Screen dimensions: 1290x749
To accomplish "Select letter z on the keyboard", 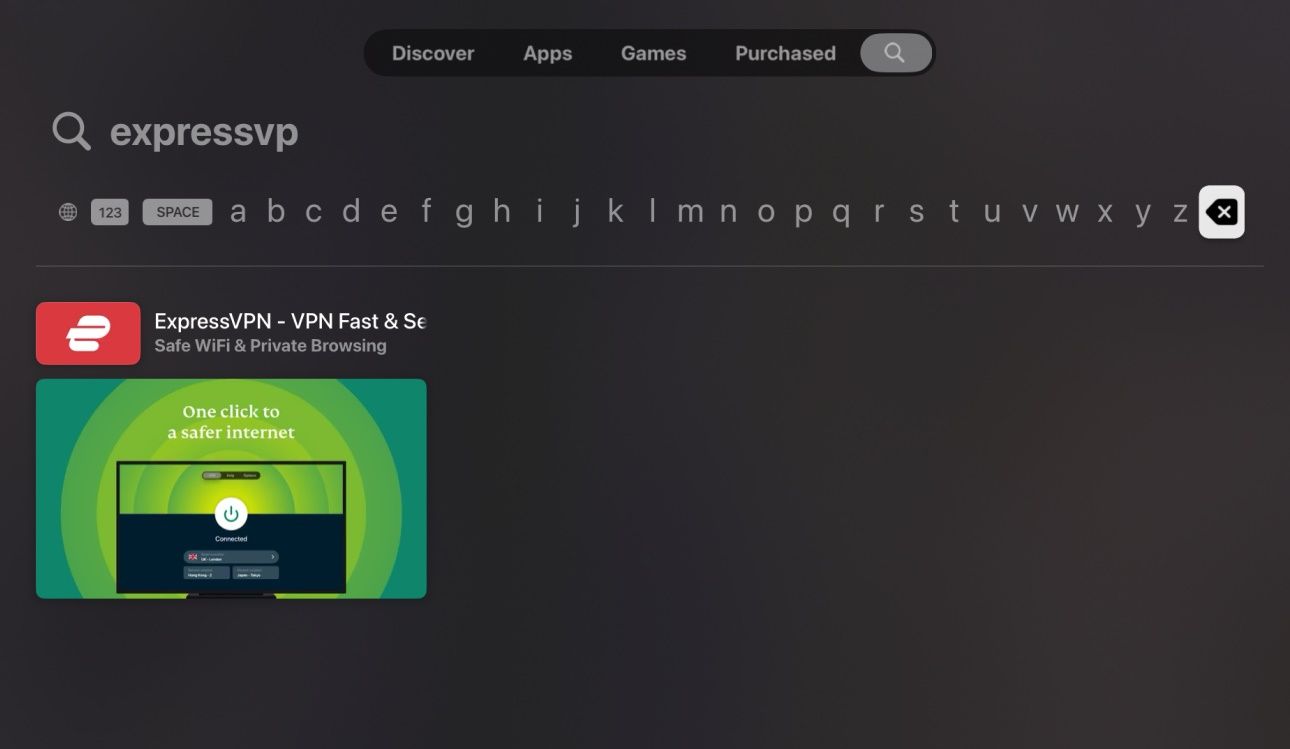I will 1180,211.
